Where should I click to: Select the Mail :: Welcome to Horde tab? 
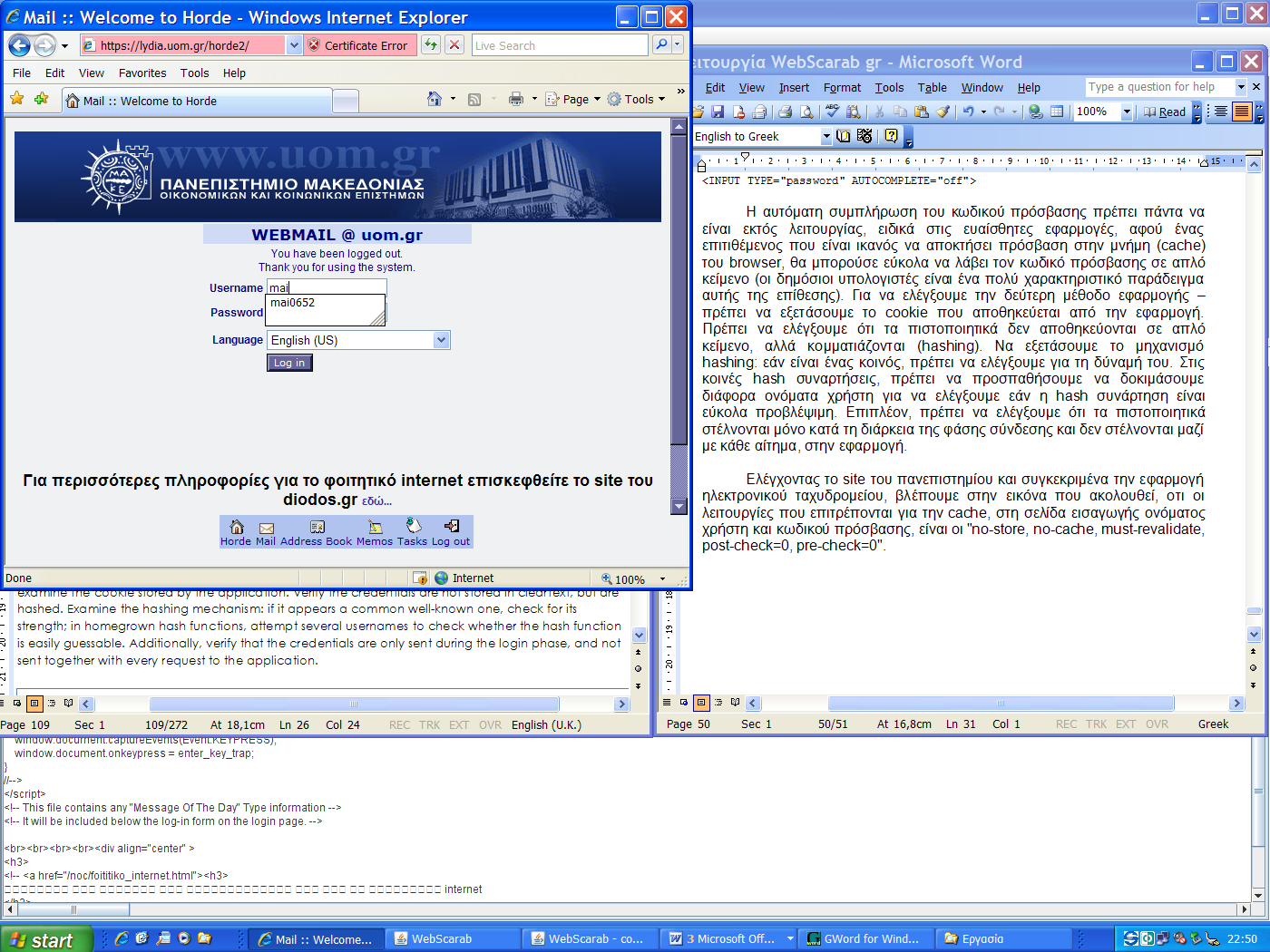[197, 101]
